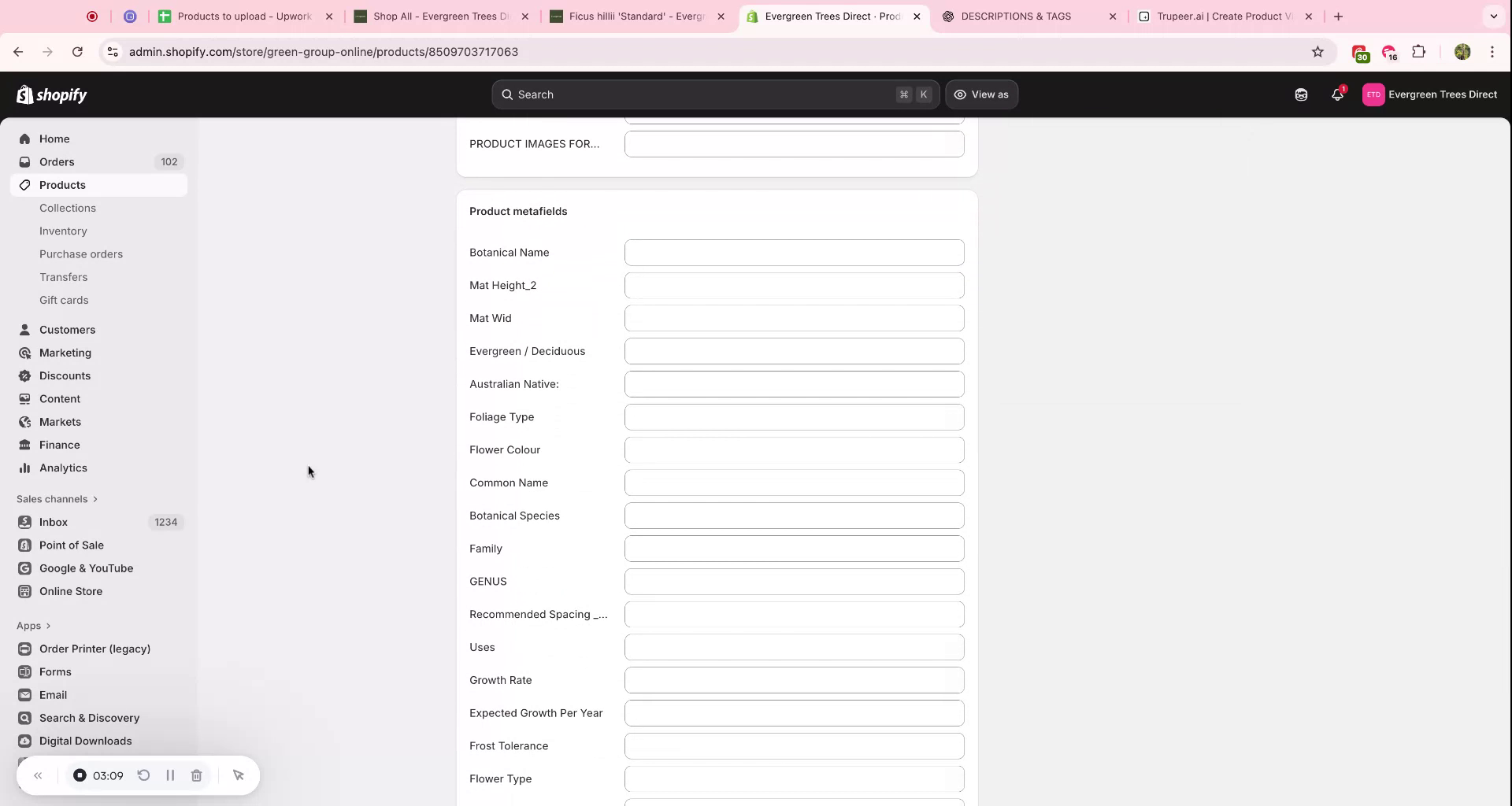Restart recording using the reset icon
Image resolution: width=1512 pixels, height=806 pixels.
143,775
